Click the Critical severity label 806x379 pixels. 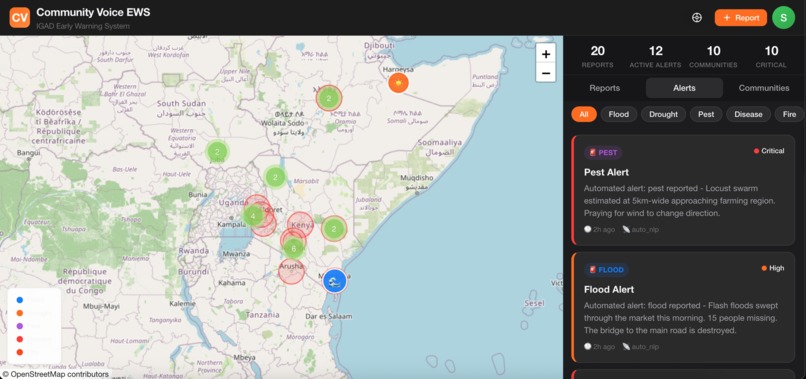click(769, 151)
